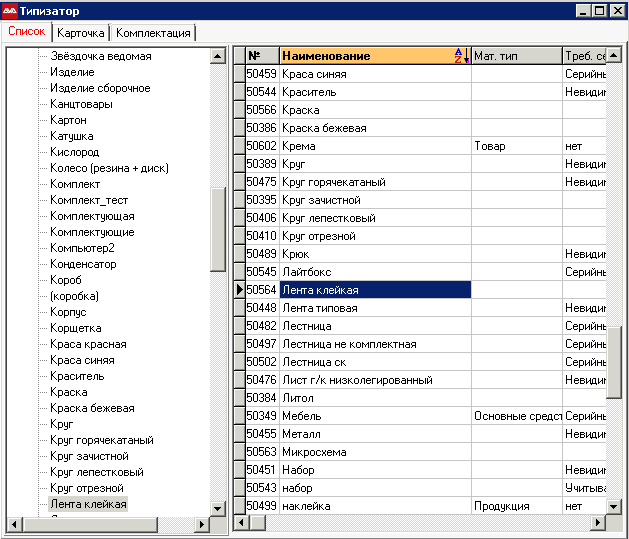
Task: Select Конденсатор tree node
Action: [83, 264]
